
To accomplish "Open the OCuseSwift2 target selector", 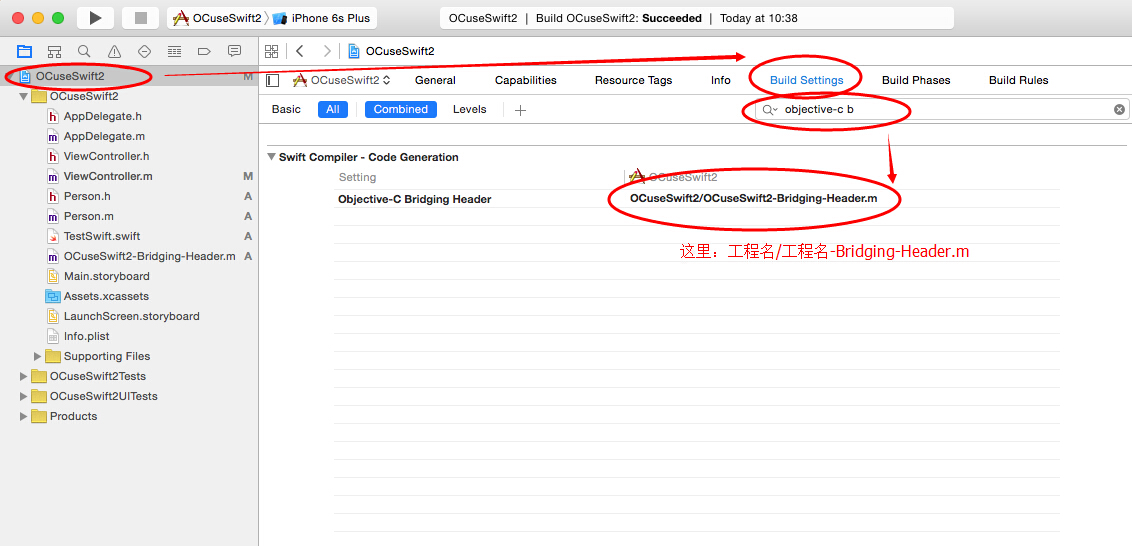I will tap(341, 80).
